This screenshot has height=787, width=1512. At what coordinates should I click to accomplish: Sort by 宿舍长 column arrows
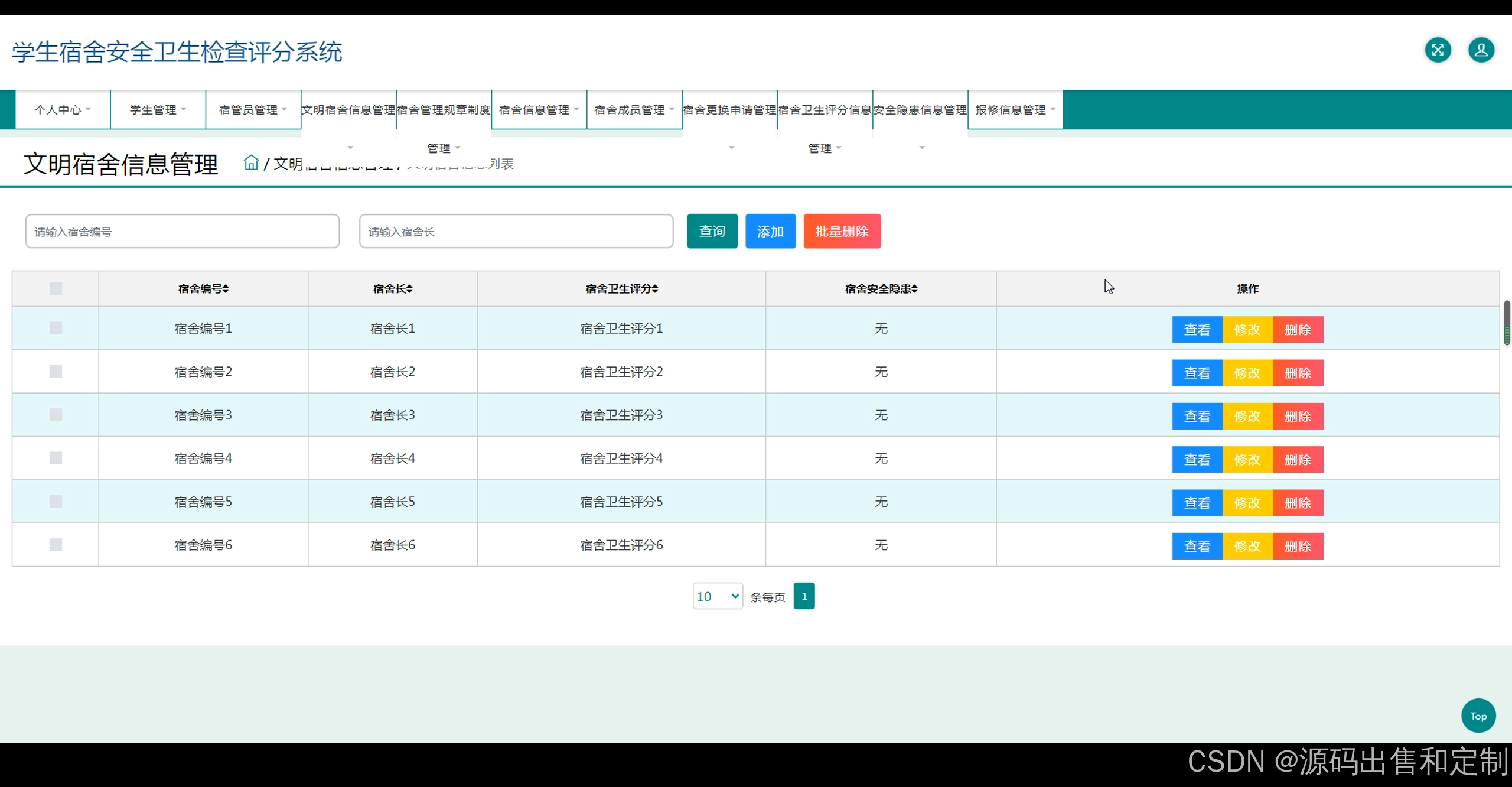(410, 289)
